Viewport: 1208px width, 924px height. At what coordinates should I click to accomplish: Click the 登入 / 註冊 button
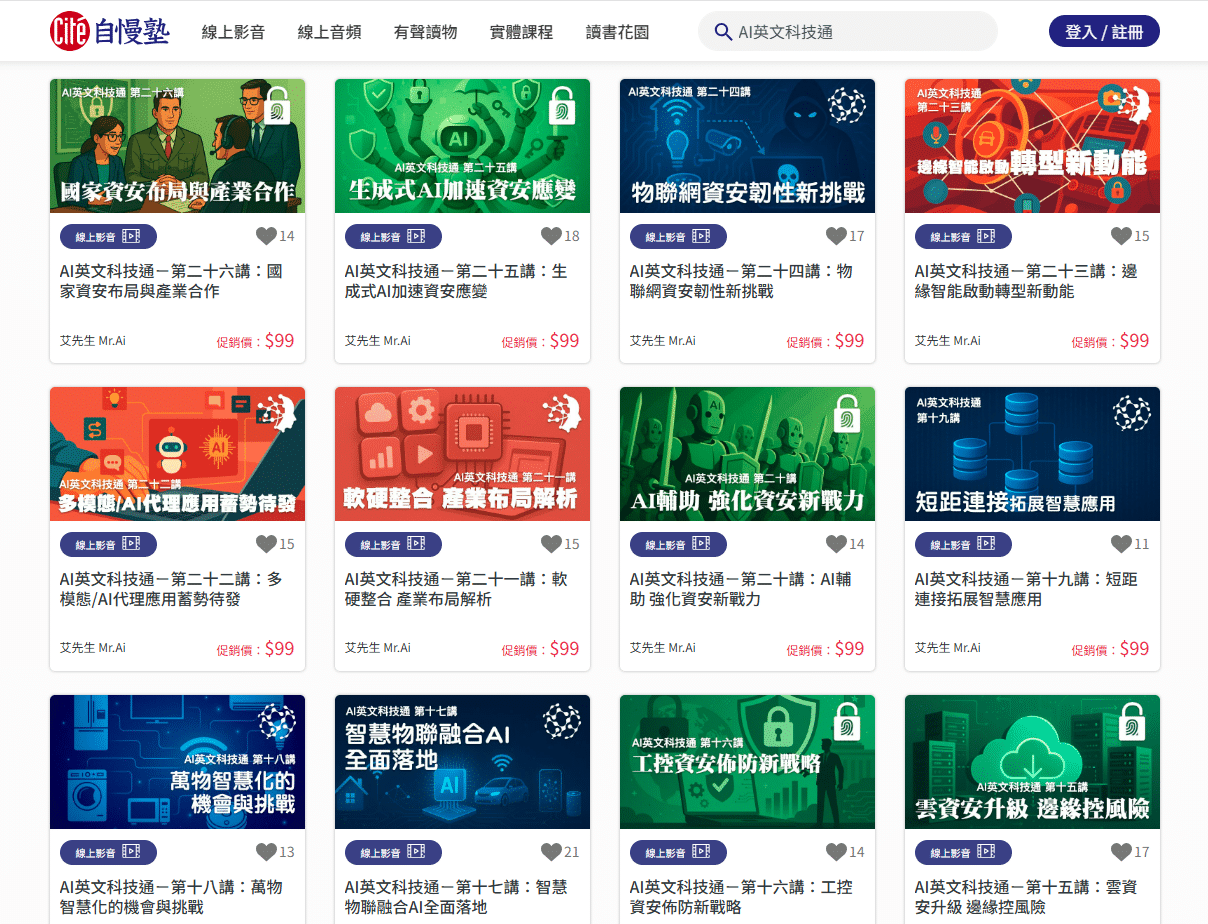tap(1104, 31)
